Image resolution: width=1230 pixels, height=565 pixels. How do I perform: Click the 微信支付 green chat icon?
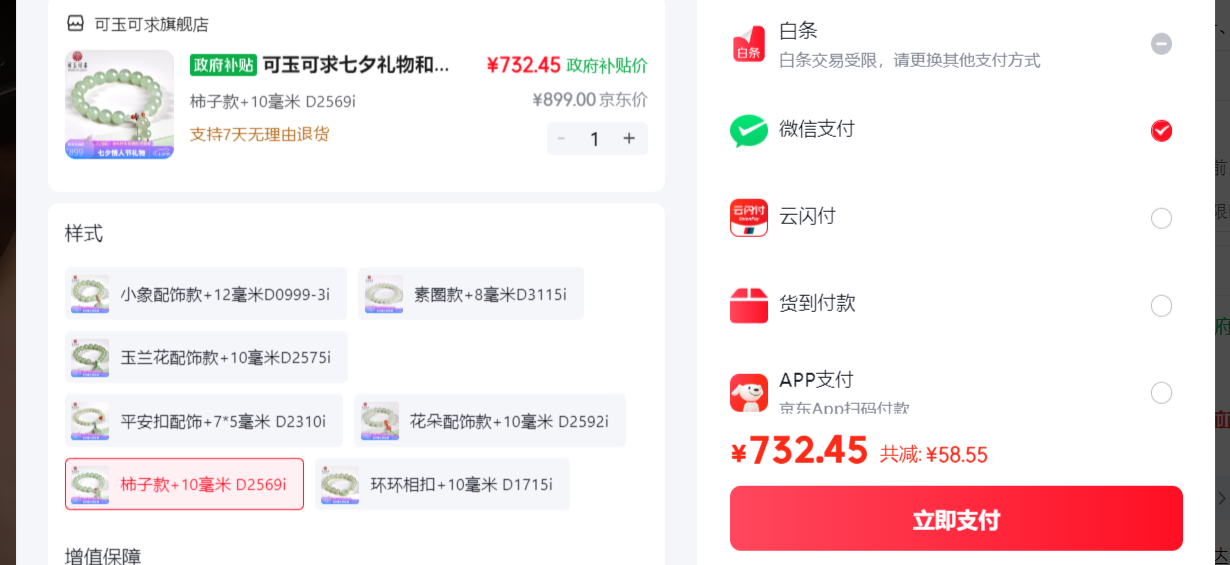pyautogui.click(x=749, y=131)
